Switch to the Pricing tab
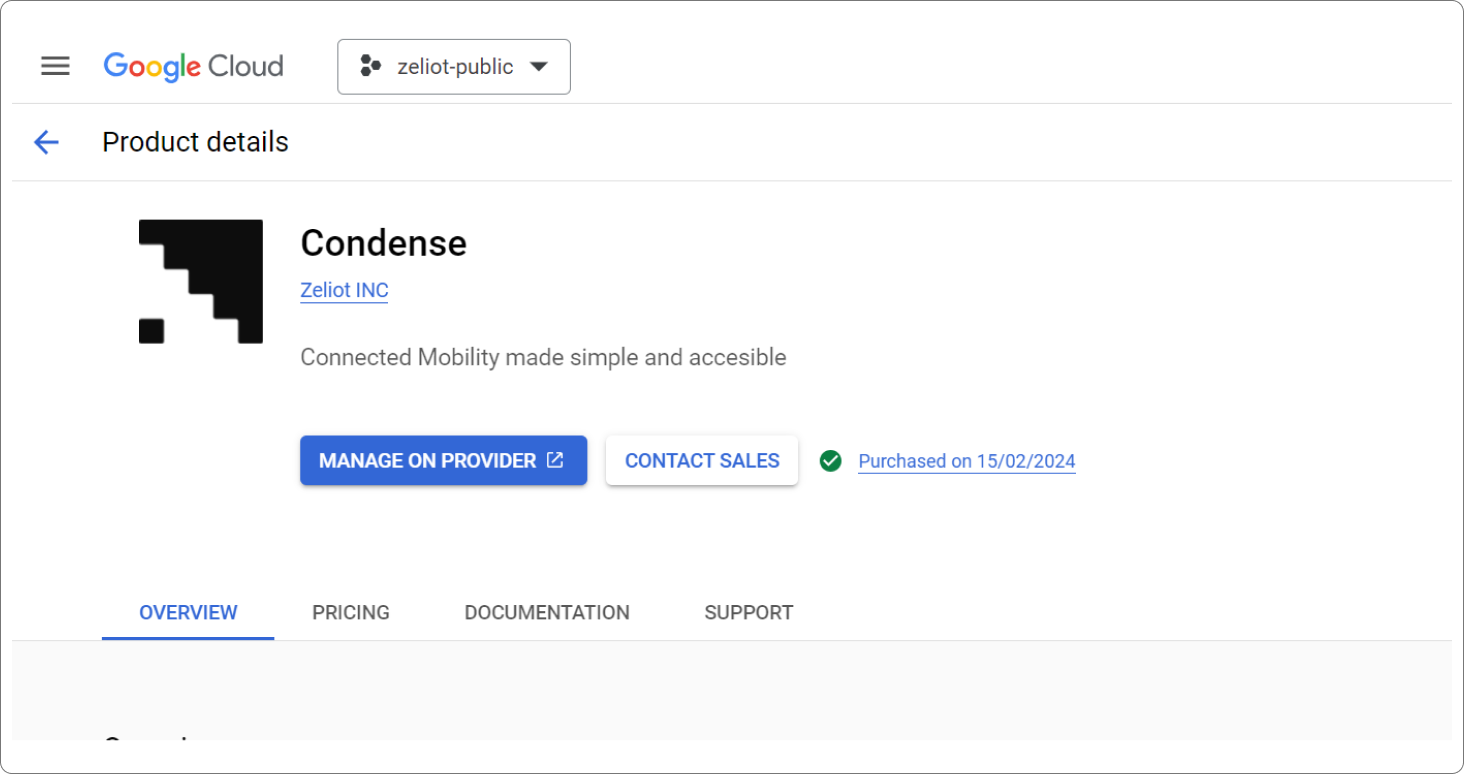This screenshot has height=774, width=1464. point(351,612)
